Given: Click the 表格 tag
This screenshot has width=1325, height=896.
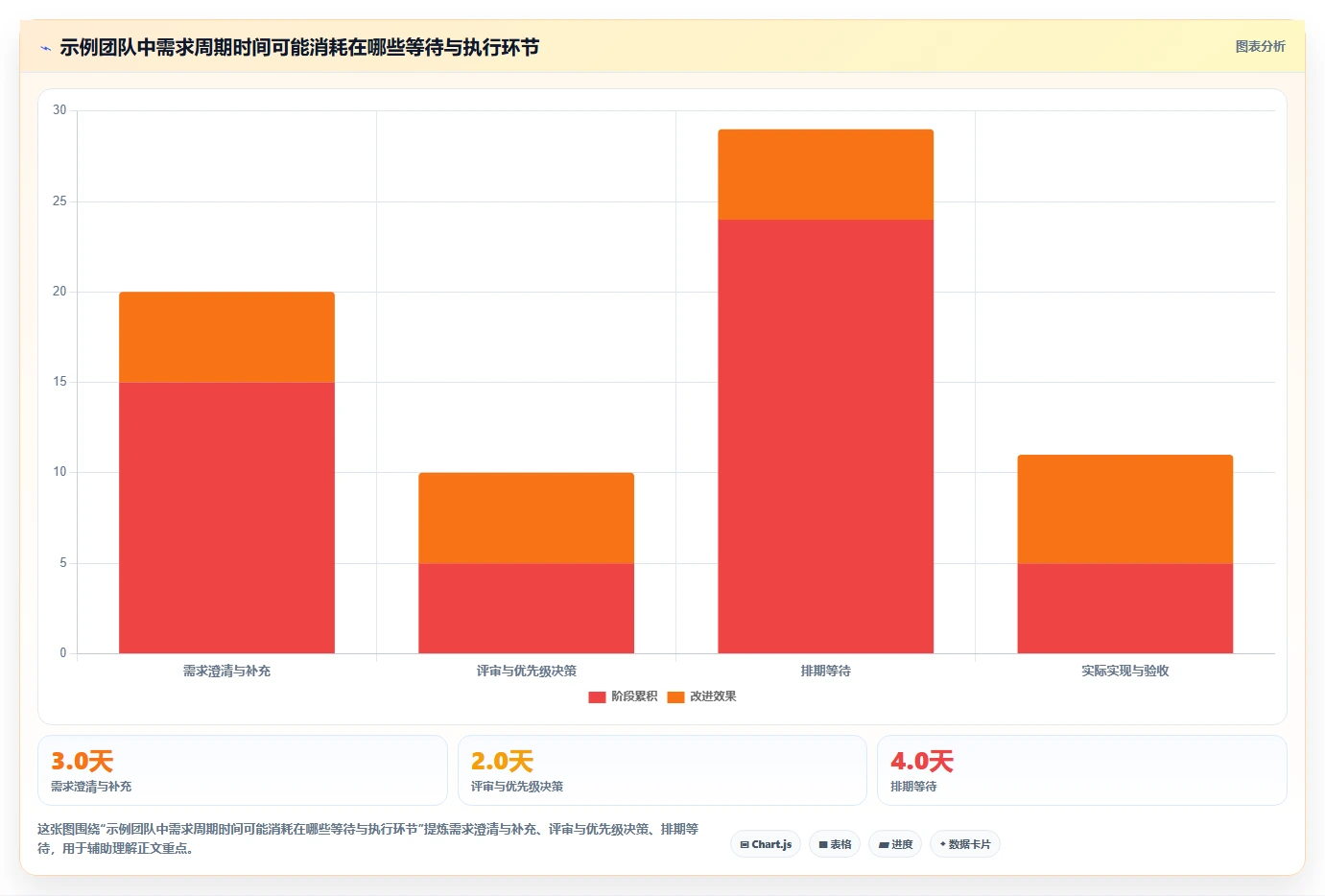Looking at the screenshot, I should 835,844.
